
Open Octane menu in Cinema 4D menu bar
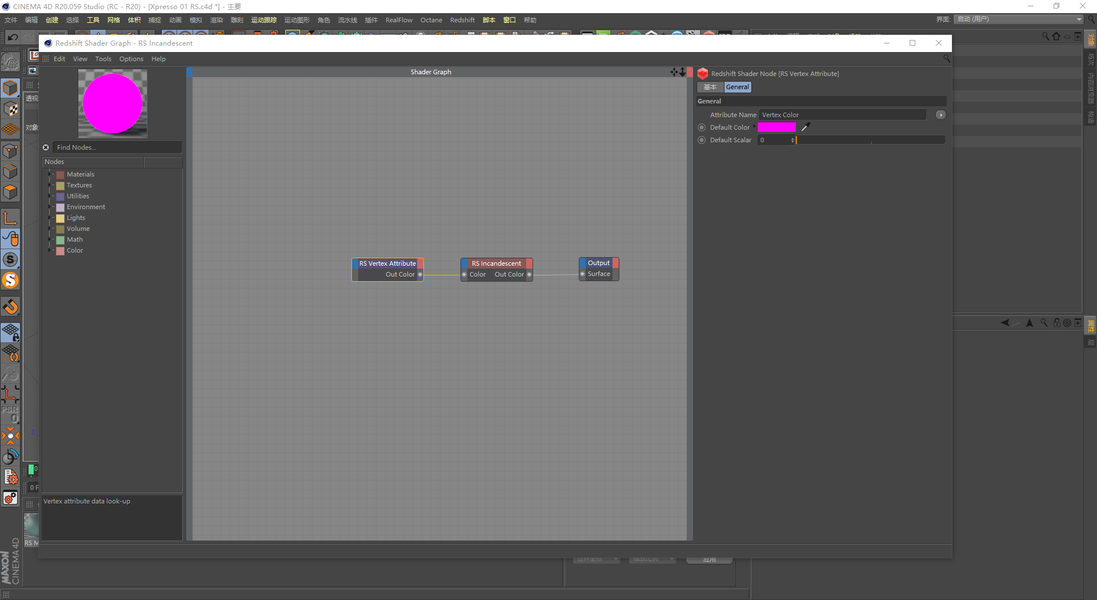[x=431, y=20]
